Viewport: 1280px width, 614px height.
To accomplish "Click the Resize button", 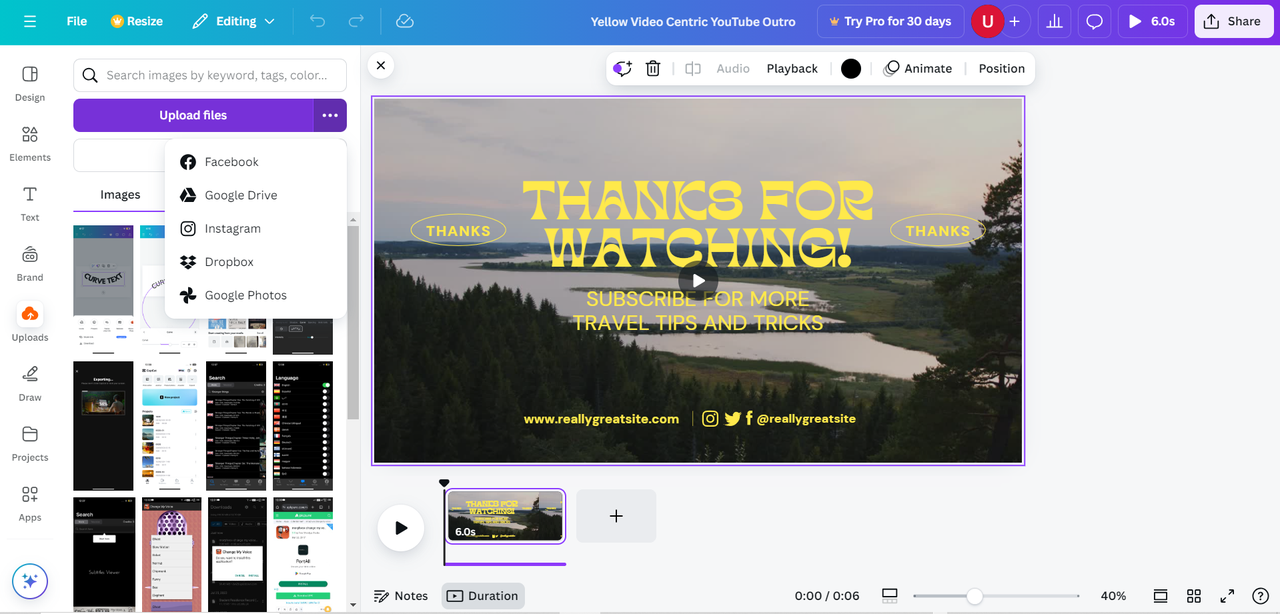I will point(137,21).
